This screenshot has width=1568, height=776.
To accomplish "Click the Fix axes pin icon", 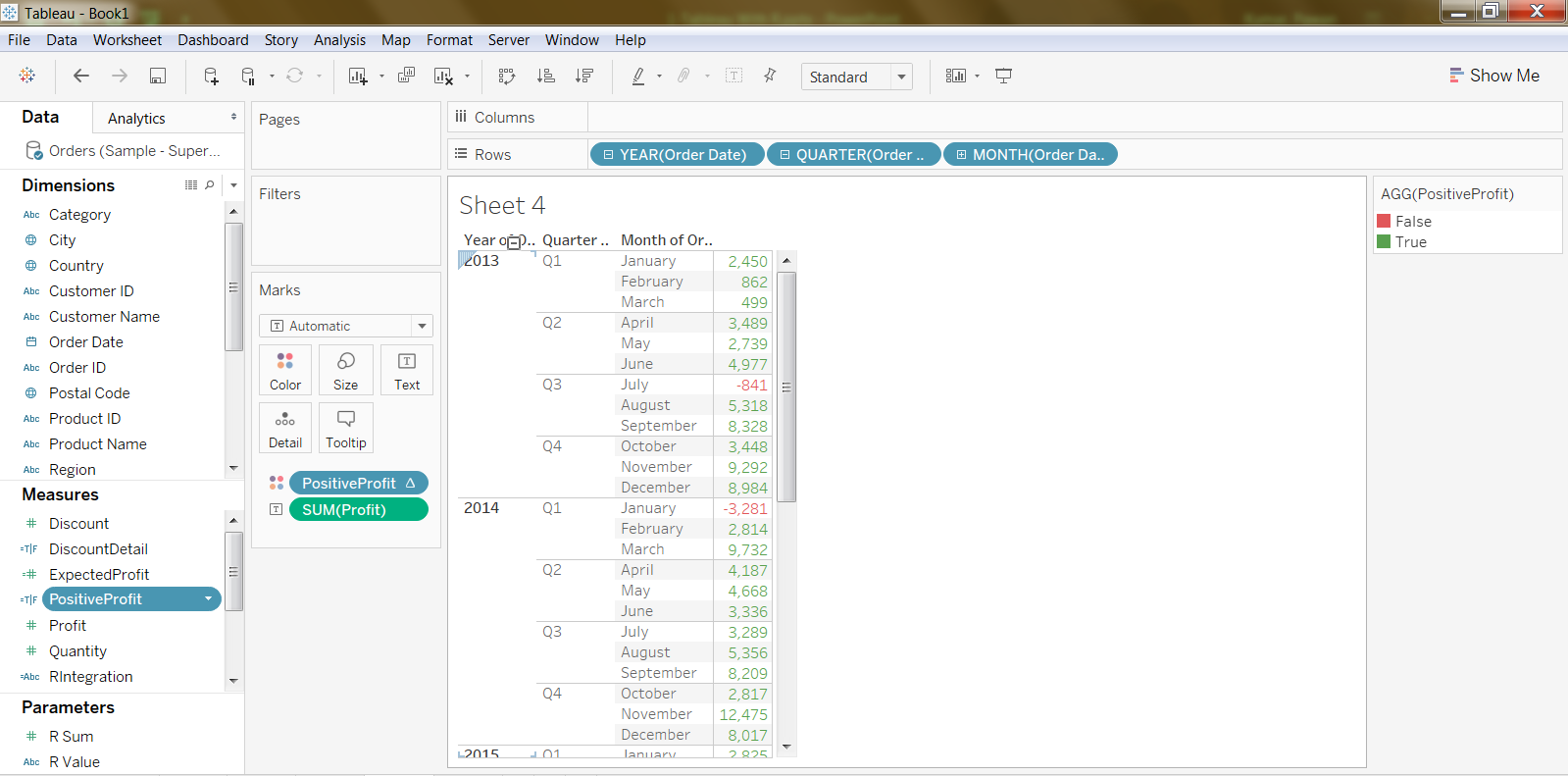I will coord(770,76).
